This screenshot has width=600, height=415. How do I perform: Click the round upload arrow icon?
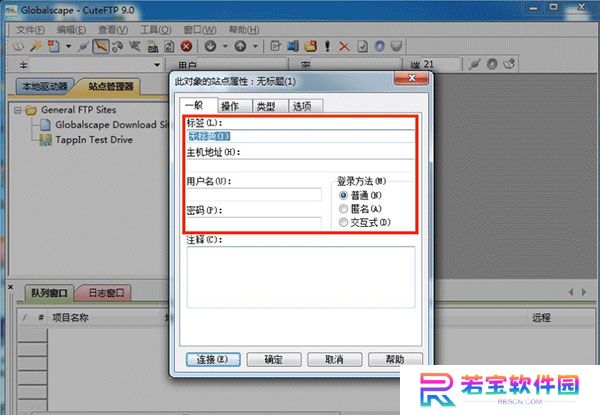(240, 47)
